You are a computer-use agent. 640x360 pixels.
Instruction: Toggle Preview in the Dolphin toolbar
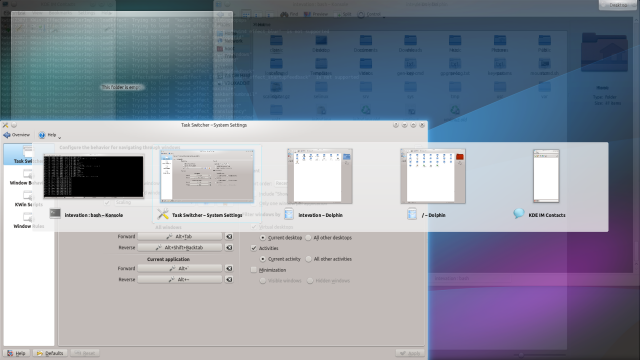(x=316, y=14)
